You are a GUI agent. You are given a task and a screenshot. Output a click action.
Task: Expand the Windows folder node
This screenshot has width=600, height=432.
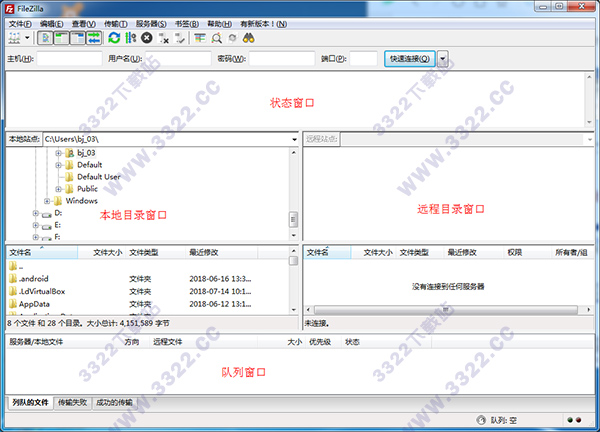click(x=47, y=201)
